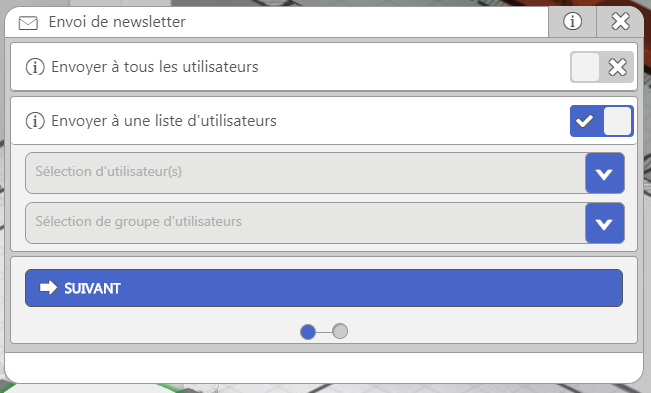651x393 pixels.
Task: Click the Envoyer à une liste d'utilisateurs label
Action: click(x=164, y=121)
